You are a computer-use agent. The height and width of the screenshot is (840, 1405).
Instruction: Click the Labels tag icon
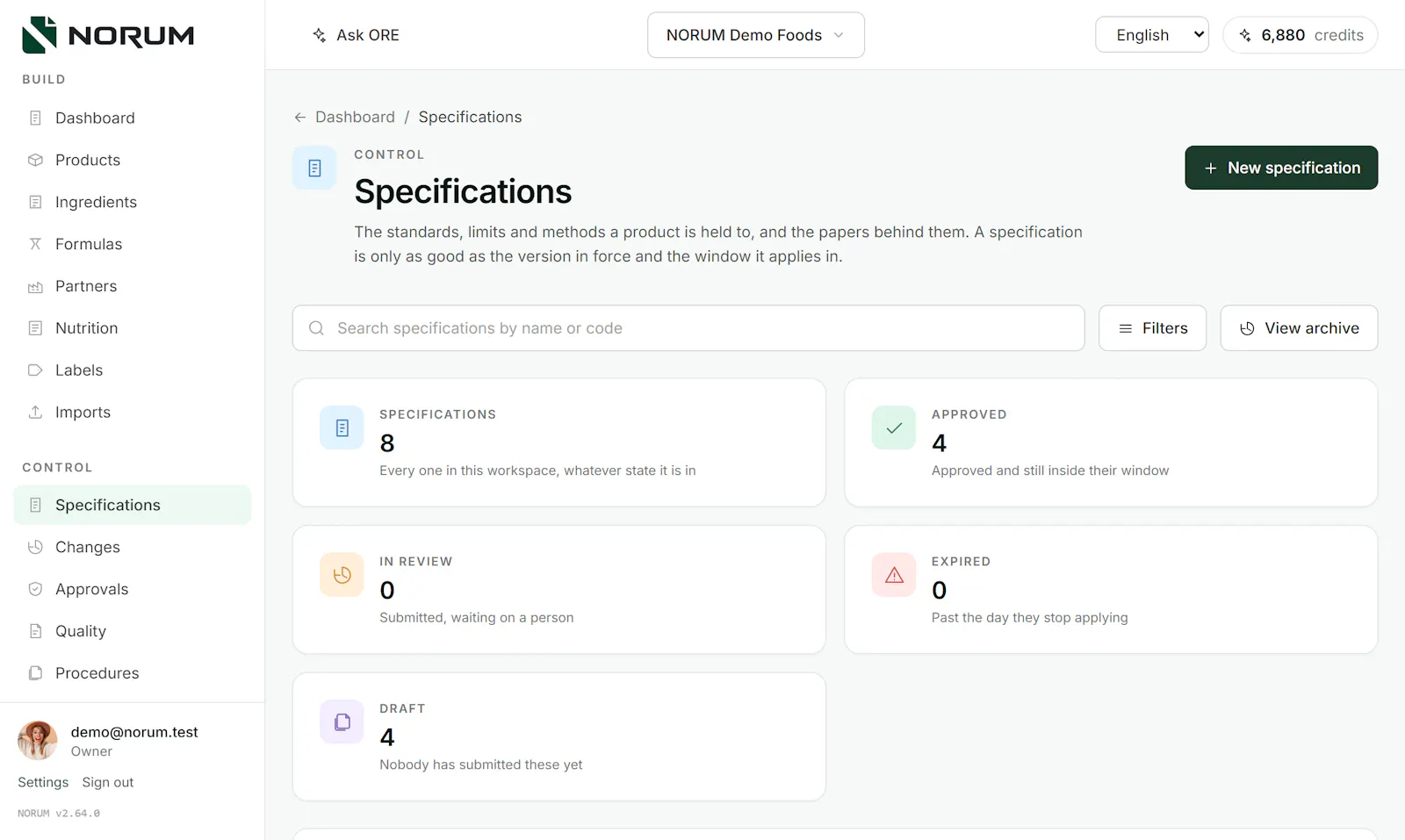(35, 370)
